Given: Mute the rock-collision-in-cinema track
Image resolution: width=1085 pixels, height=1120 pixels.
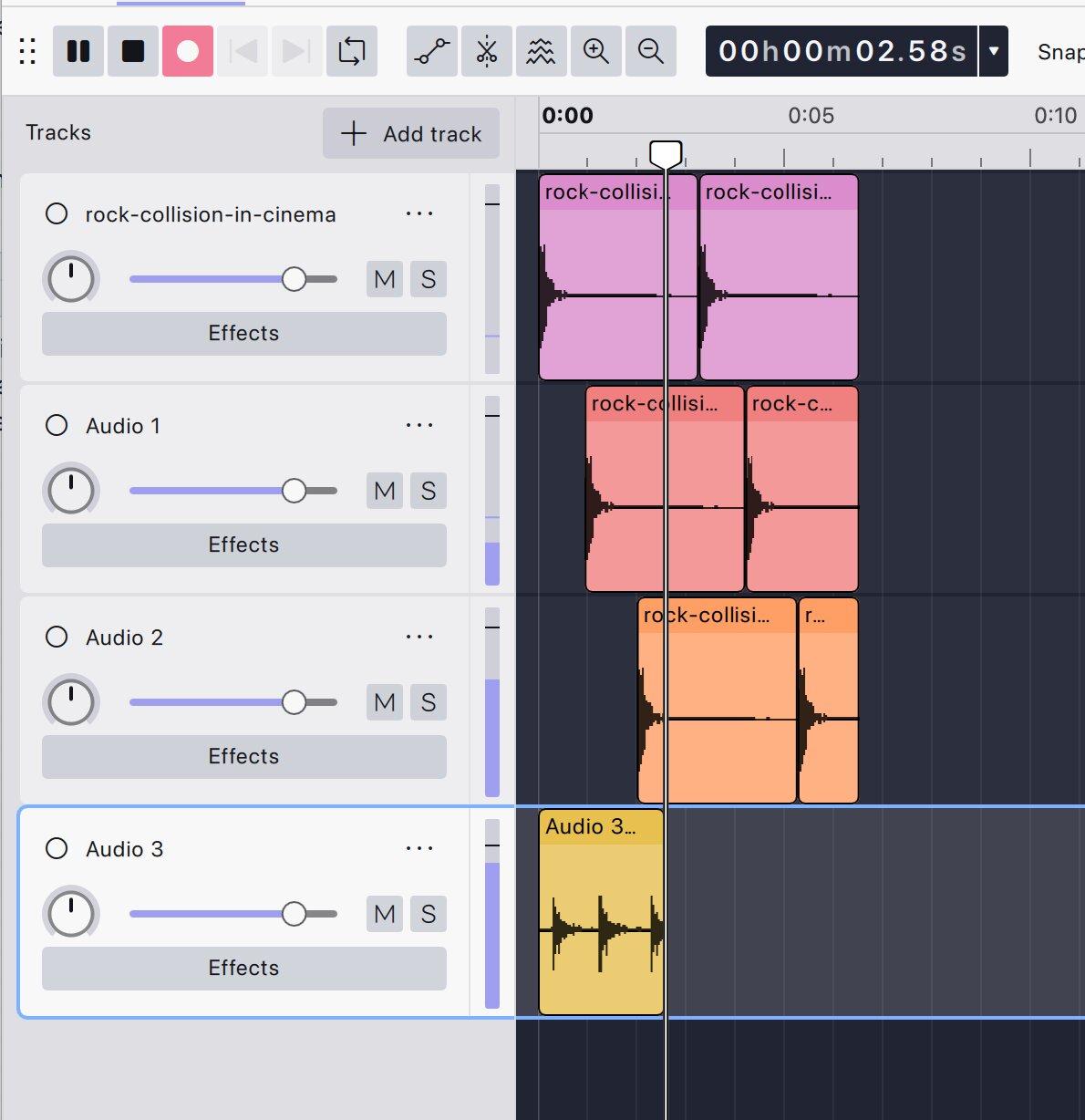Looking at the screenshot, I should (385, 279).
